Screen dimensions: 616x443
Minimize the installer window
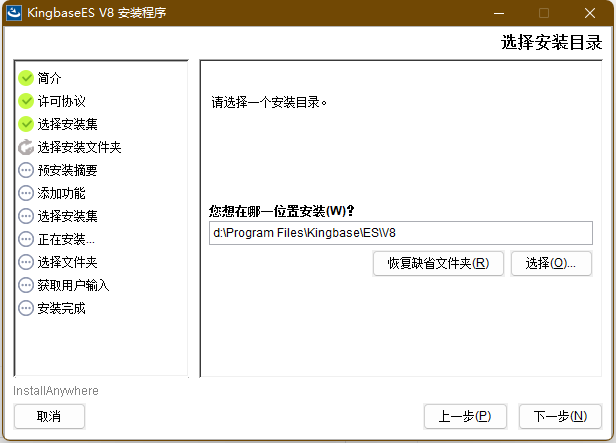point(499,13)
